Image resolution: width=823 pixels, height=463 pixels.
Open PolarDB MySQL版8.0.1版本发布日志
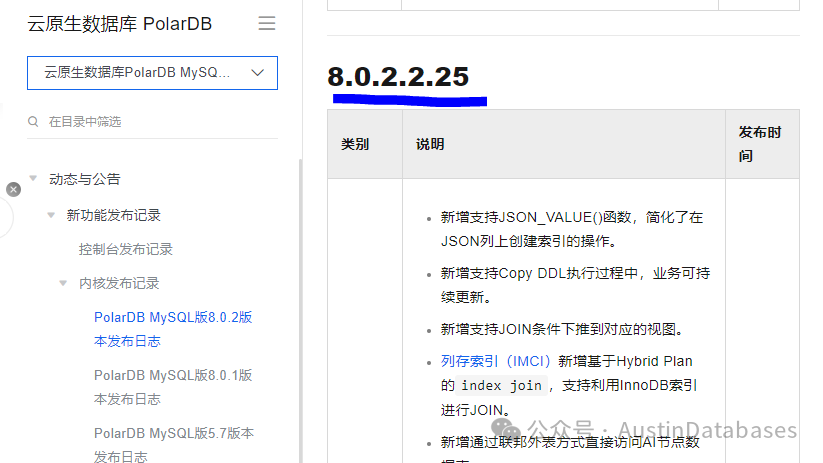point(173,387)
